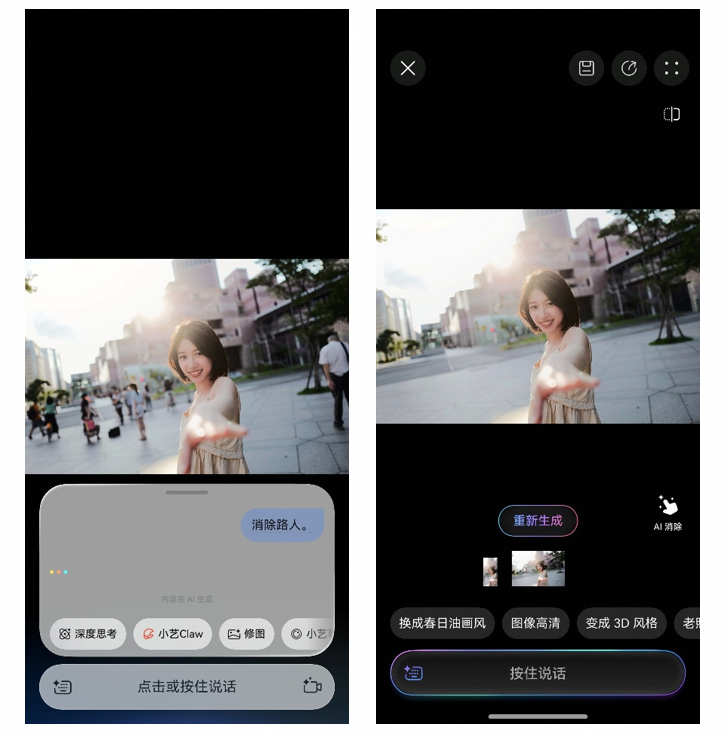Choose the 换成春日油画风 suggestion chip

tap(442, 623)
